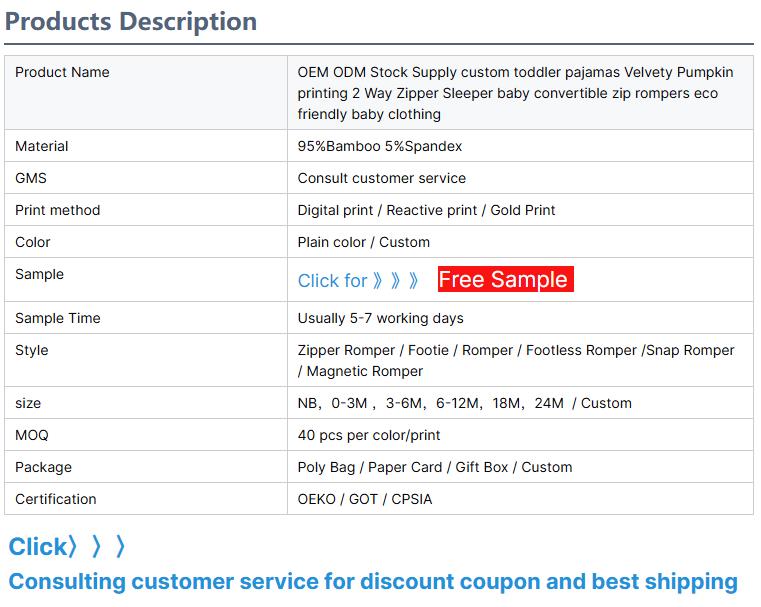Click "Usually 5-7 working days" text
Image resolution: width=761 pixels, height=607 pixels.
(x=380, y=318)
